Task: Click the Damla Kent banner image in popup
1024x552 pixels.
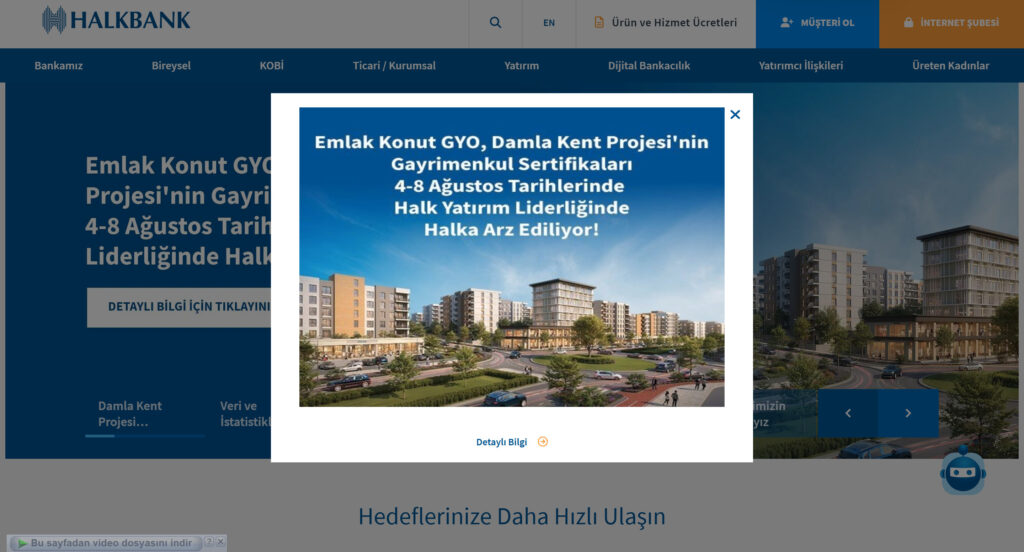Action: coord(511,257)
